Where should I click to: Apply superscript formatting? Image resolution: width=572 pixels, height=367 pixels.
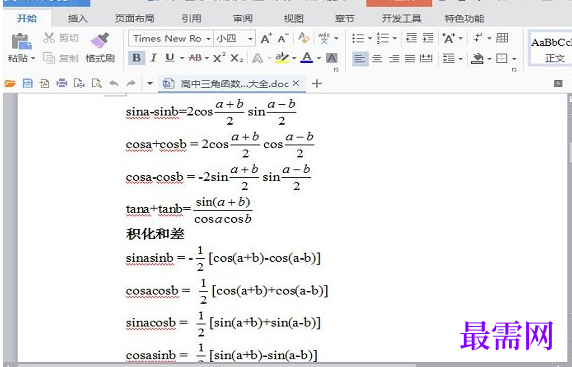219,58
